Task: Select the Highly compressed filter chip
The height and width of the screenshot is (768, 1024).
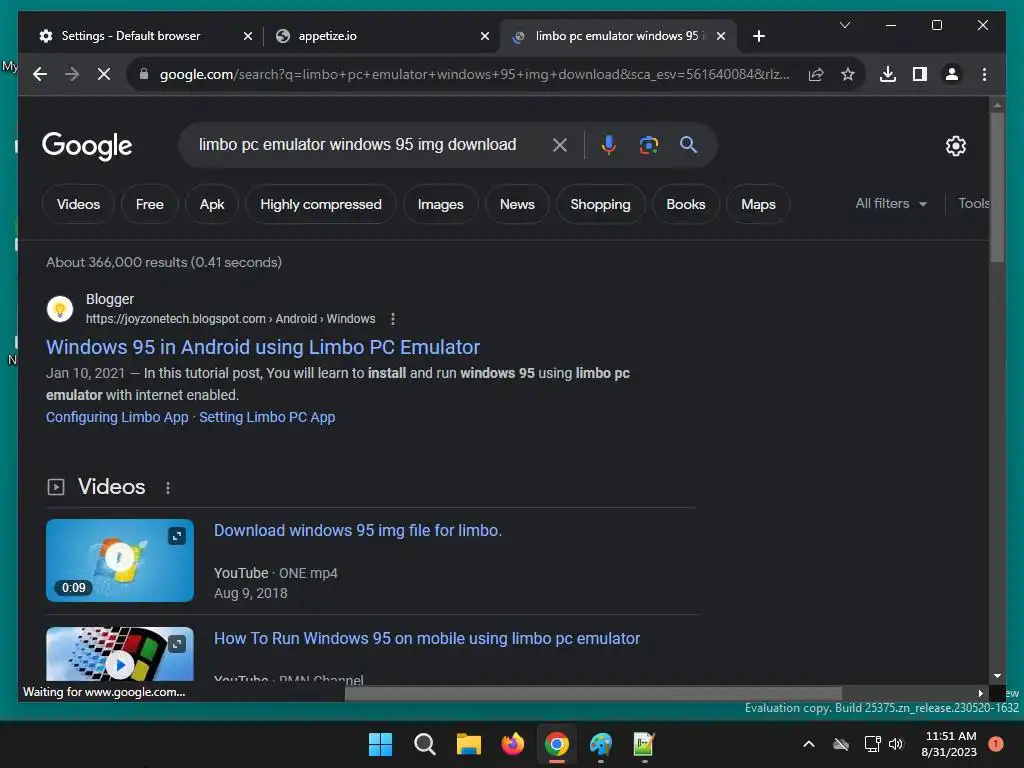Action: pos(321,204)
